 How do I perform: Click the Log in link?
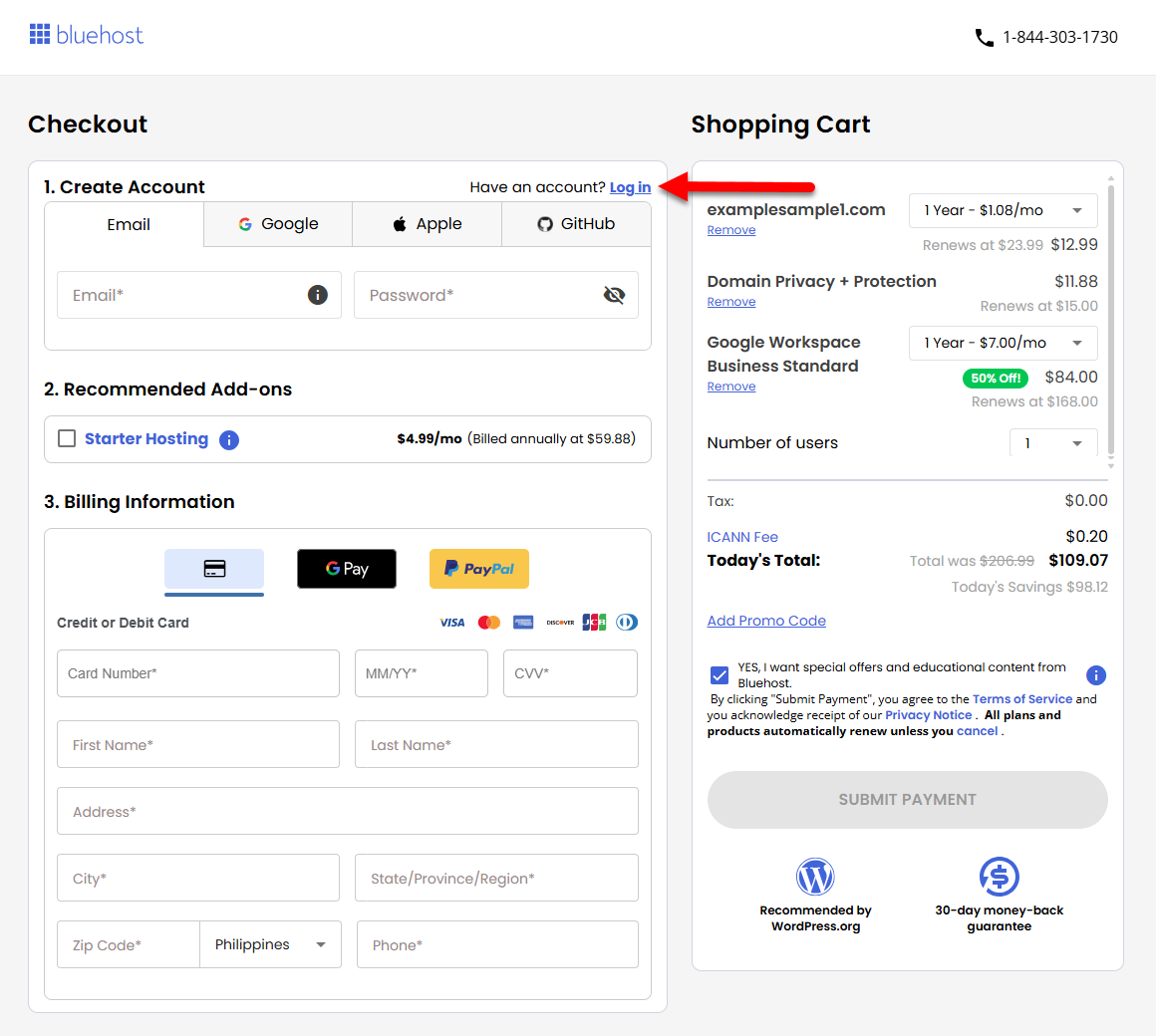631,187
